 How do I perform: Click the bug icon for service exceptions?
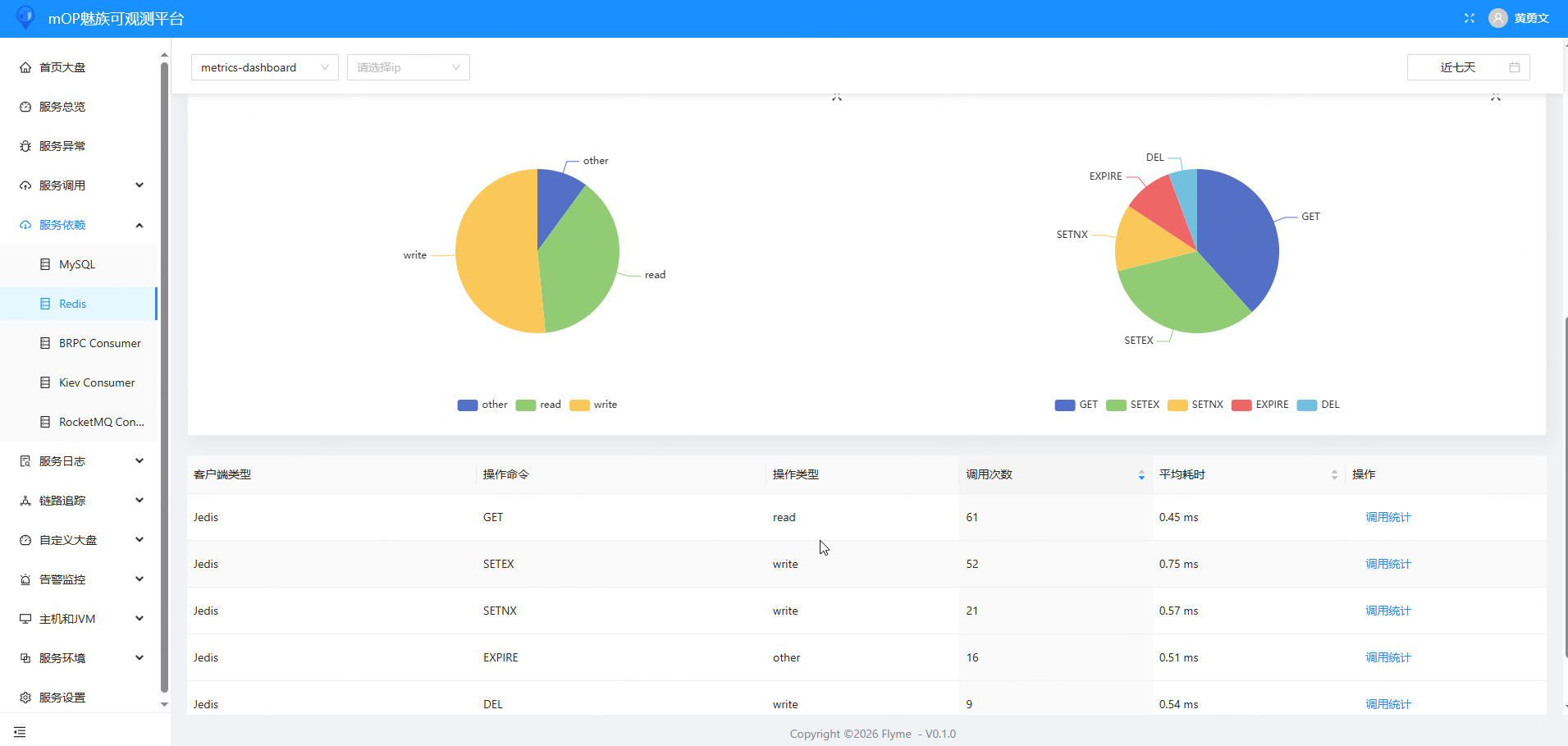point(25,146)
